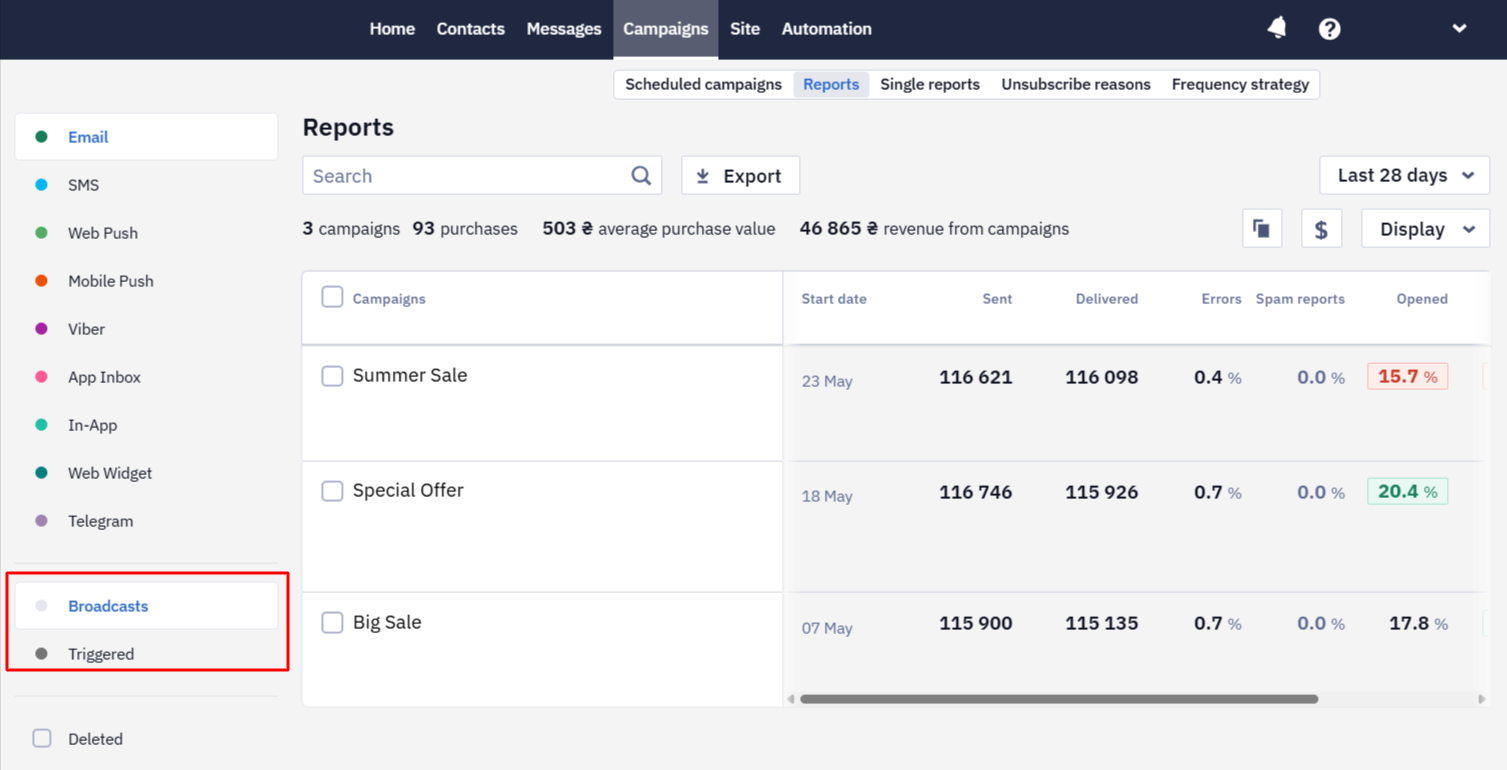
Task: Click the help question mark icon
Action: tap(1329, 29)
